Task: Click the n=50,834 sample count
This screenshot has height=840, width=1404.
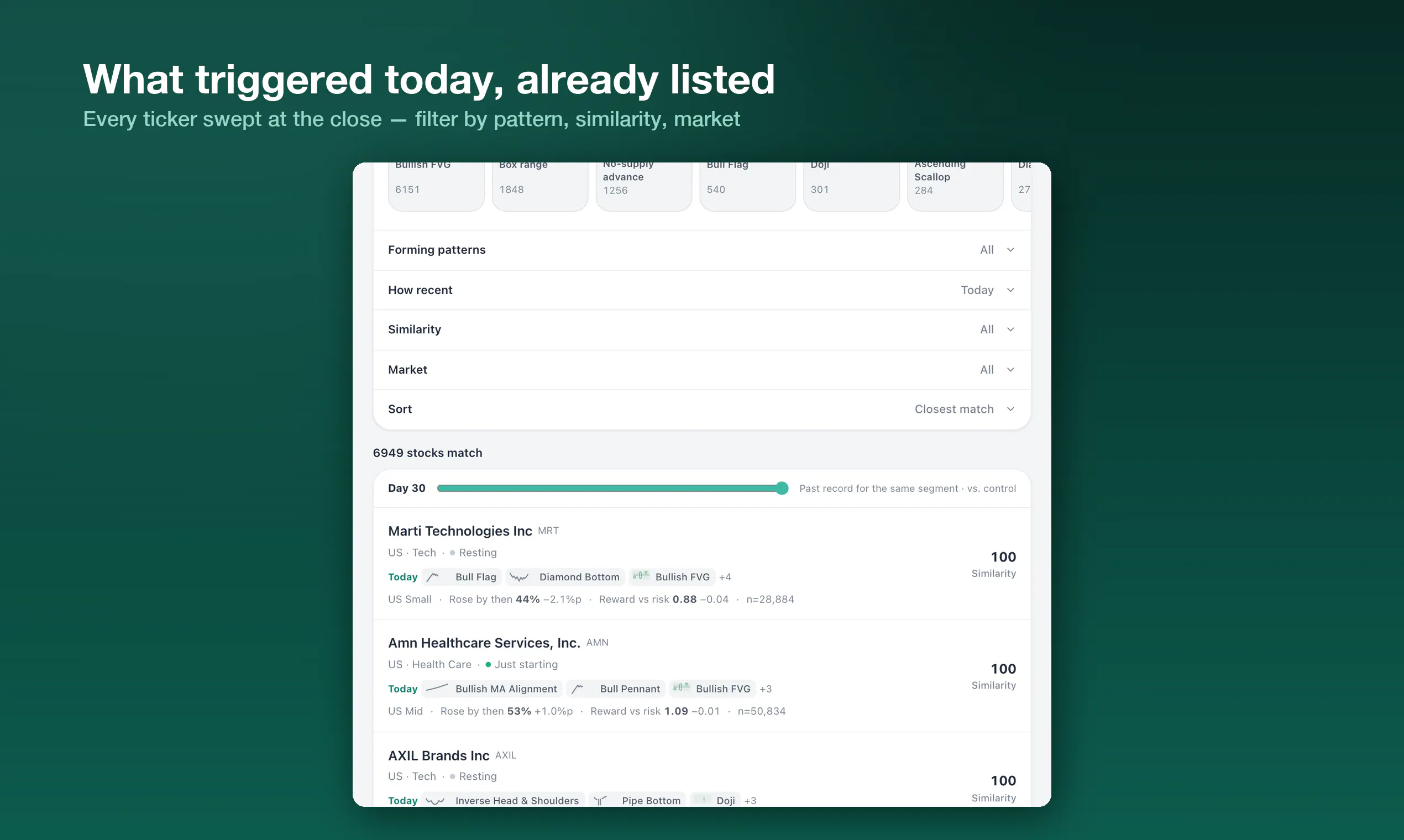Action: pyautogui.click(x=762, y=711)
